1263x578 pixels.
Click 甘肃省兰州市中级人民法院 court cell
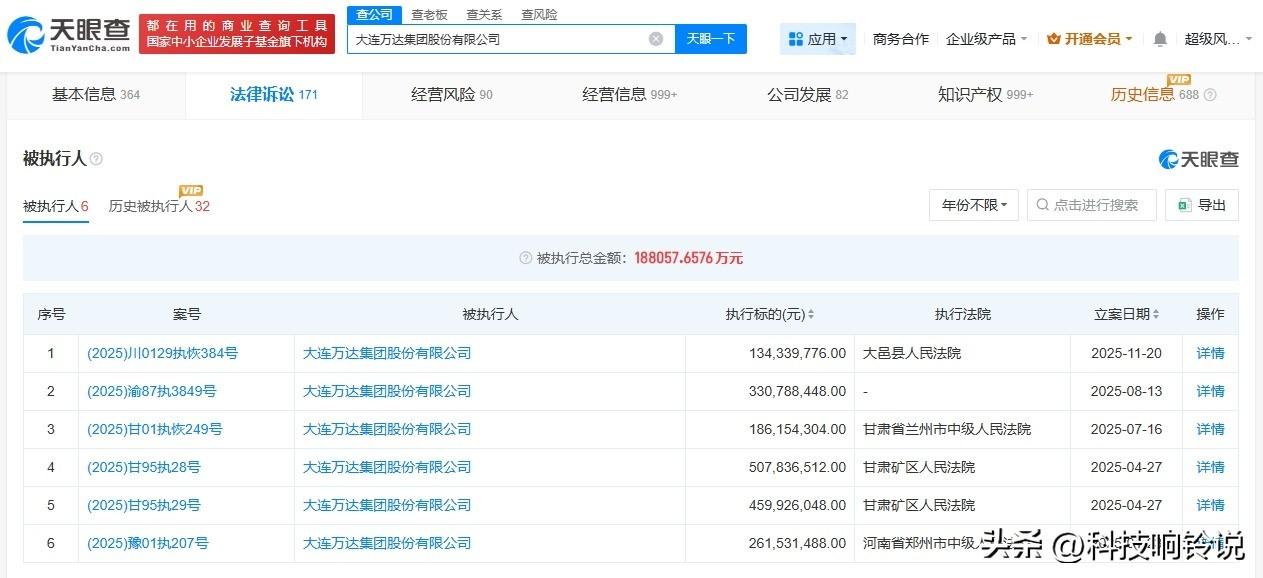pos(947,429)
